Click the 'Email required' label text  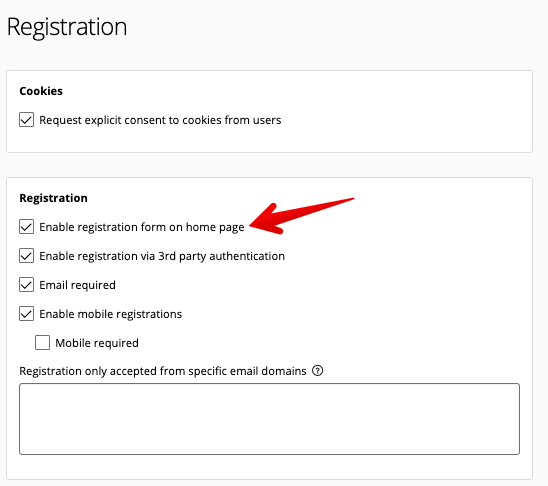point(77,285)
